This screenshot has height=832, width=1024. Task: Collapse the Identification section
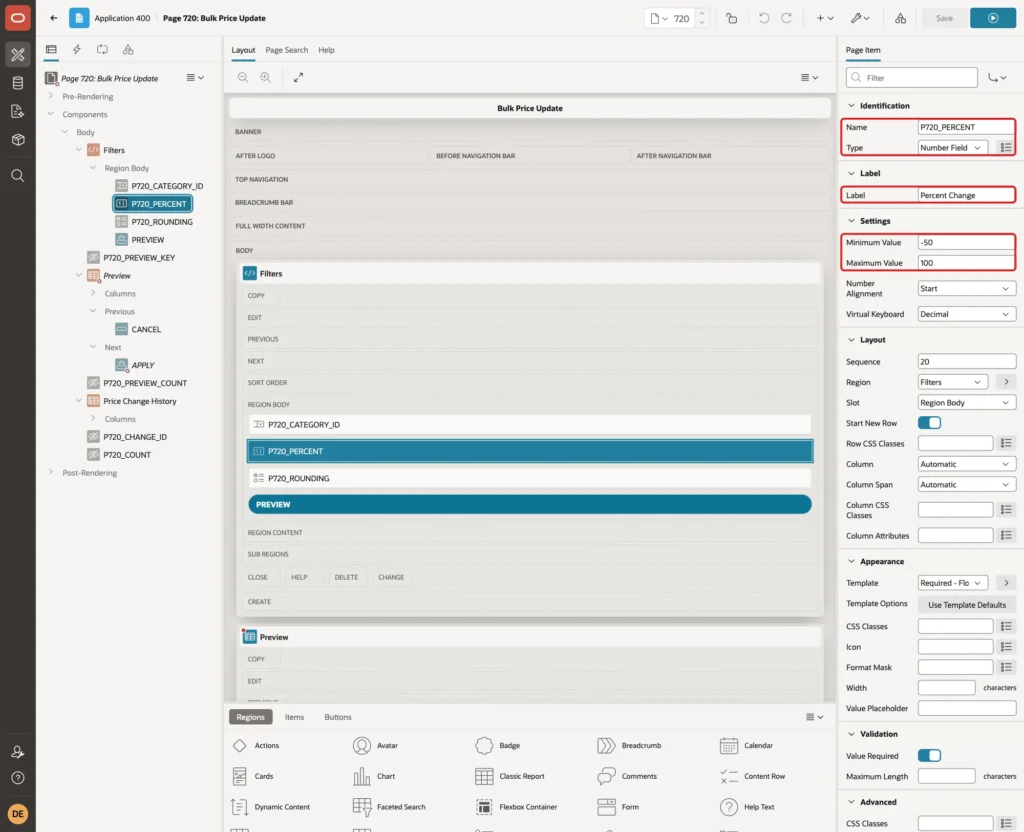(851, 106)
